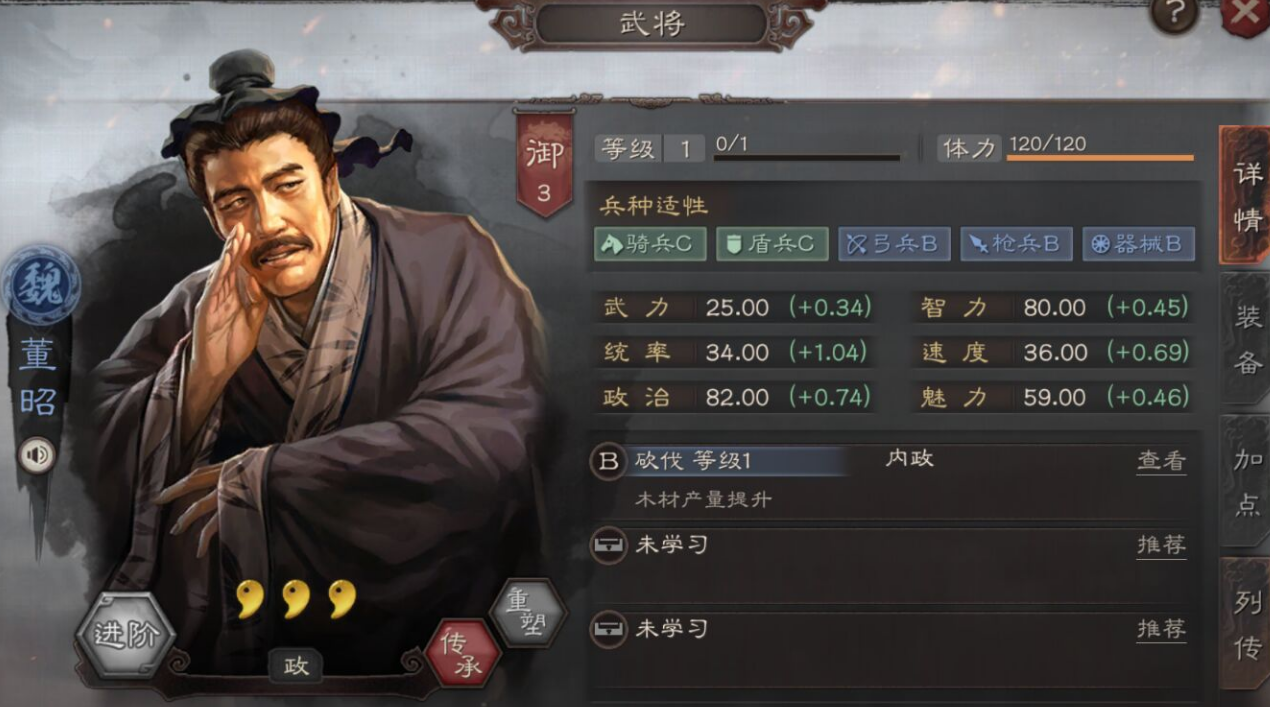
Task: Tap the red 传承 hexagon button
Action: coord(463,654)
